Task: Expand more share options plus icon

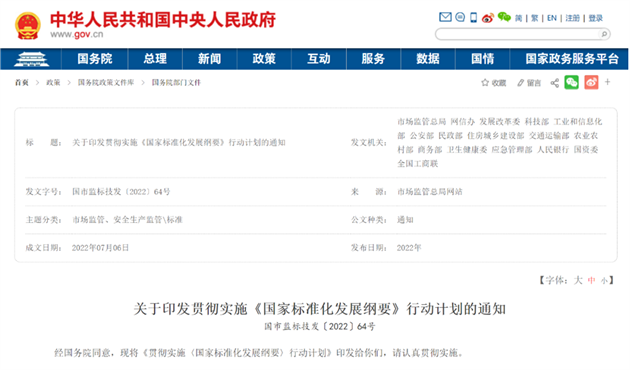Action: (608, 82)
